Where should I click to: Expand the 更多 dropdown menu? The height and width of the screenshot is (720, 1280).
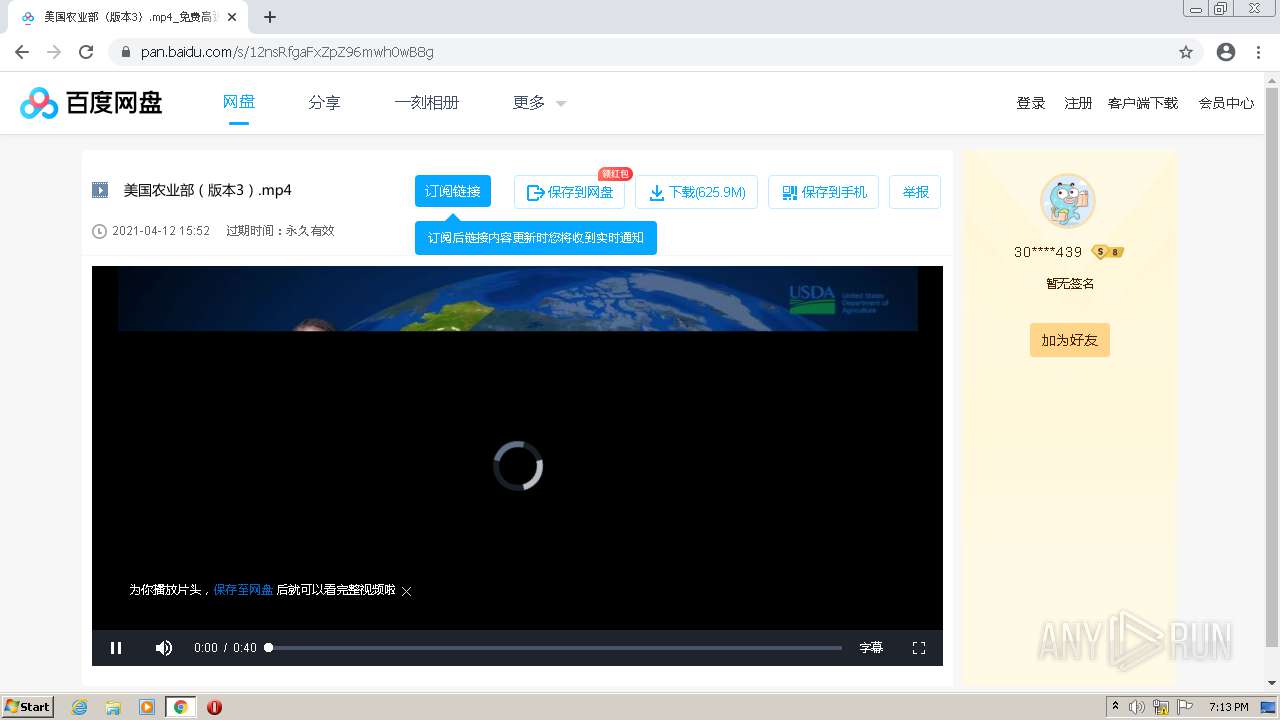click(x=540, y=102)
